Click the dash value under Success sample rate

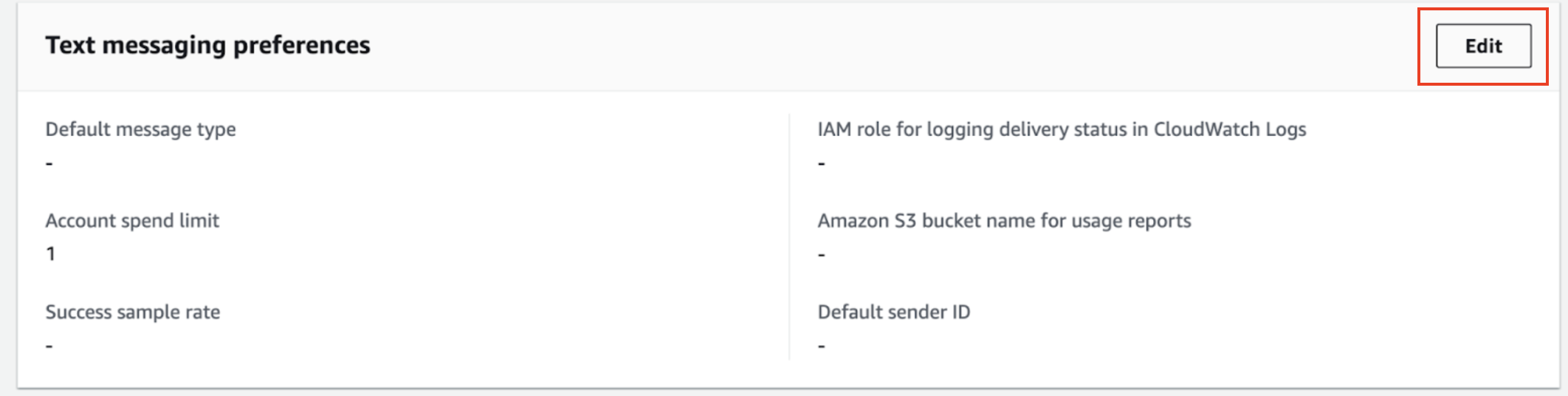pos(49,346)
